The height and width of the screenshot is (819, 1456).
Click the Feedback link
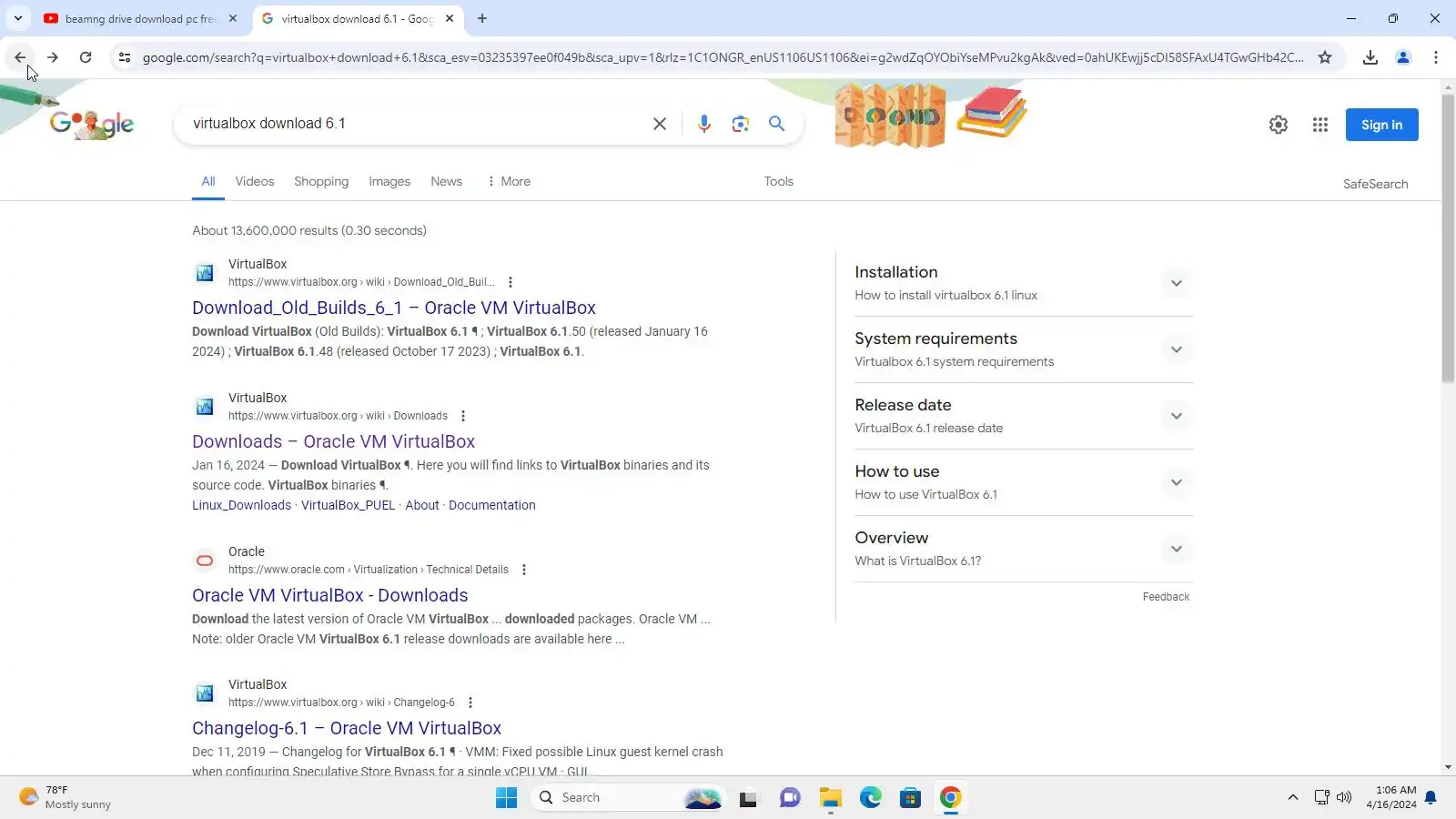pos(1166,597)
